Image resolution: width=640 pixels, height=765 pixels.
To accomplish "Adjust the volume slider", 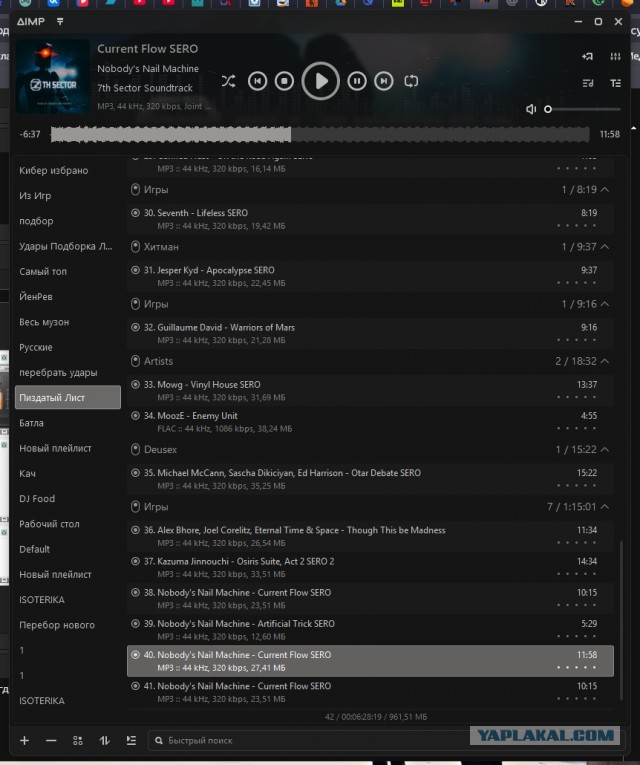I will [x=582, y=109].
